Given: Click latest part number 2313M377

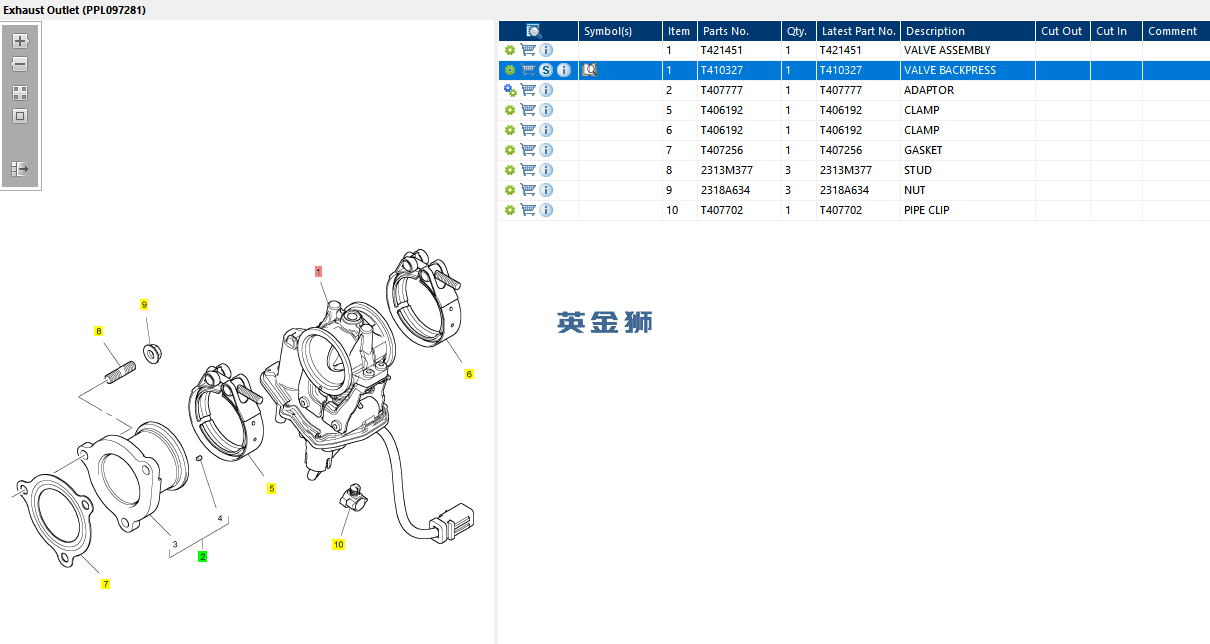Looking at the screenshot, I should pyautogui.click(x=846, y=170).
